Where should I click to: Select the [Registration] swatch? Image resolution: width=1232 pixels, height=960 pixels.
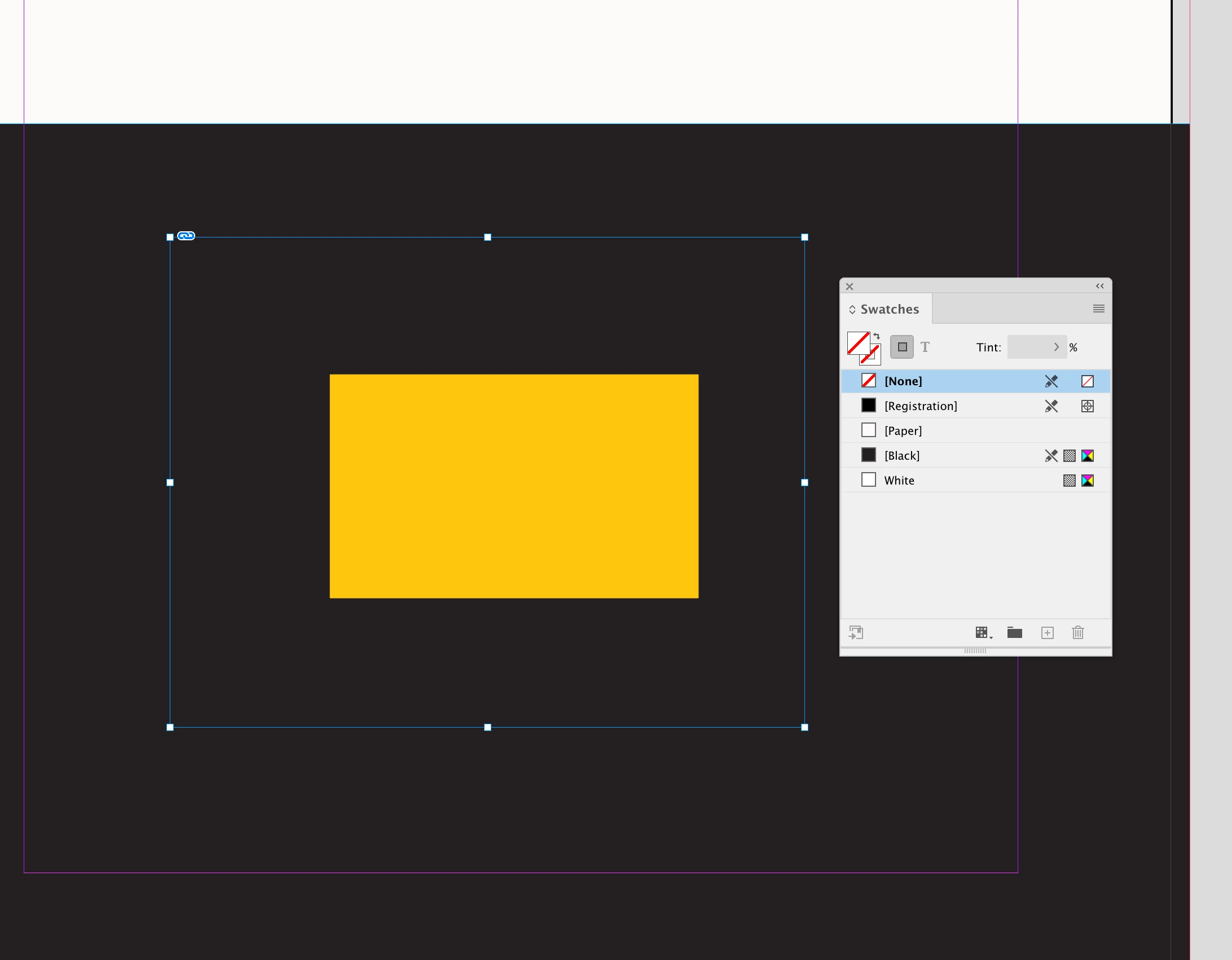point(921,406)
